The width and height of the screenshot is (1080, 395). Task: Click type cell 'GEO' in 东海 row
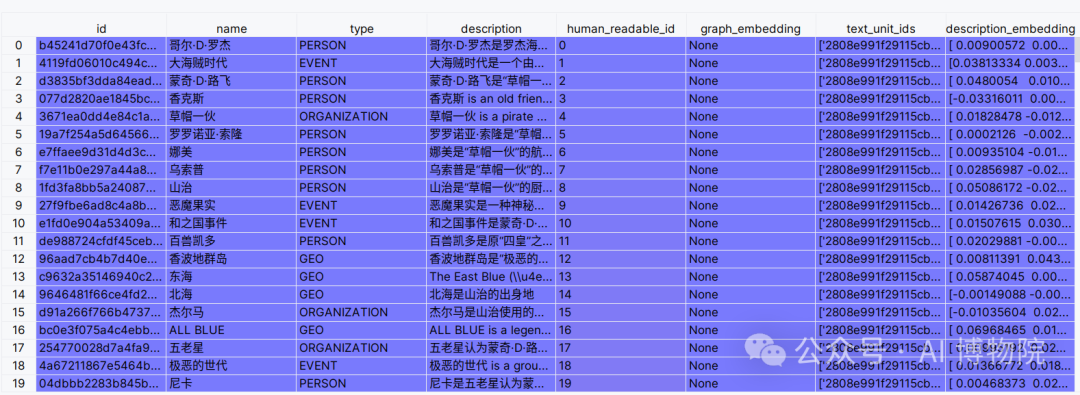(362, 276)
